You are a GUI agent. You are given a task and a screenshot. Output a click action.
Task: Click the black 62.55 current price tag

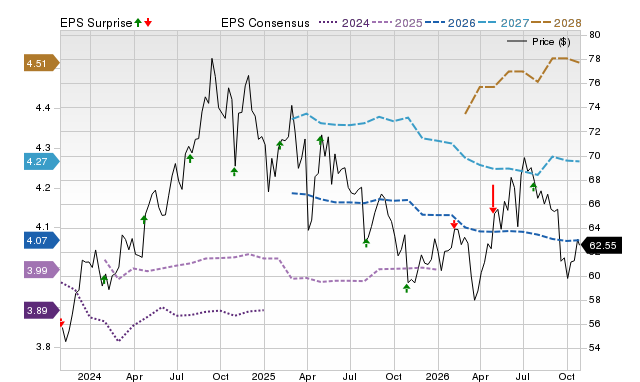[x=601, y=246]
